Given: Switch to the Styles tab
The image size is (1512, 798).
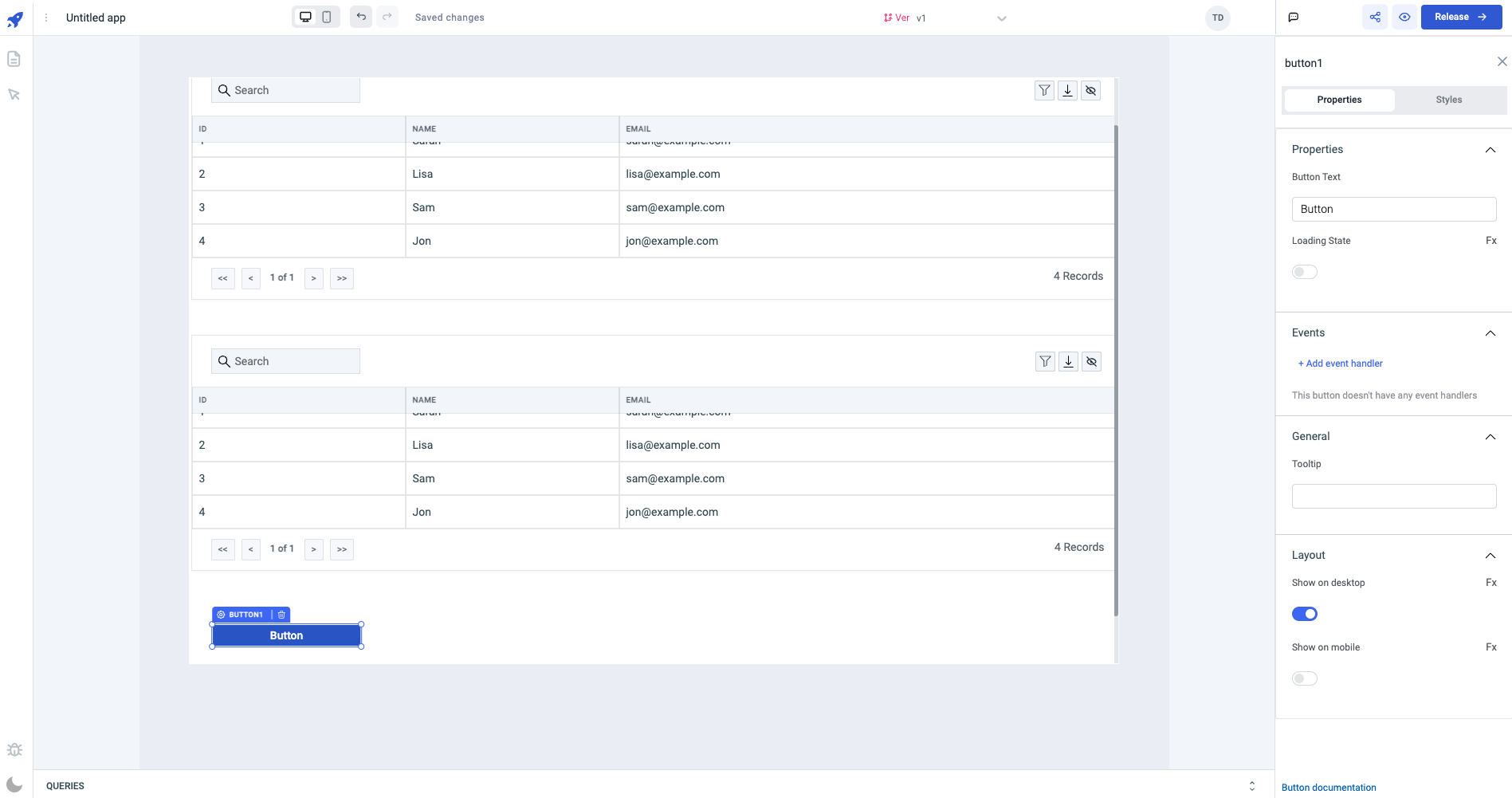Looking at the screenshot, I should [x=1448, y=100].
